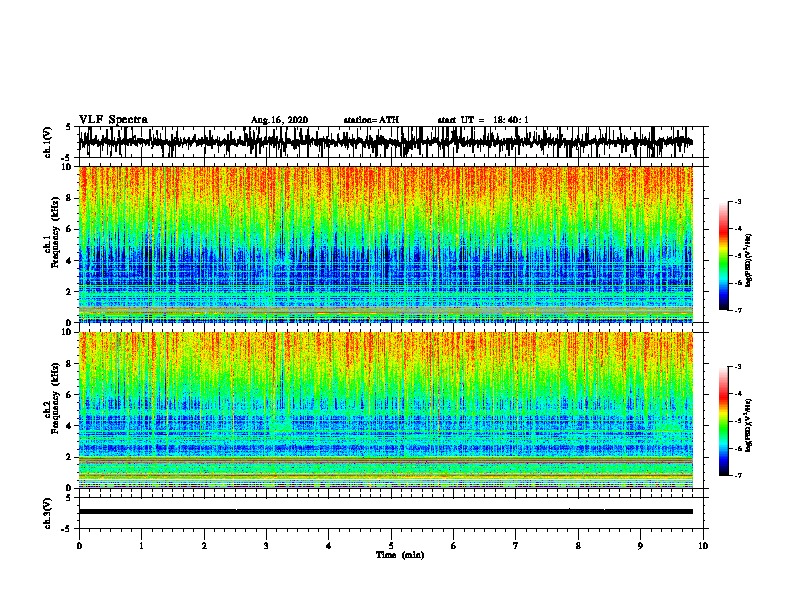The image size is (792, 612).
Task: Click the "3" tick on the time axis
Action: point(266,546)
